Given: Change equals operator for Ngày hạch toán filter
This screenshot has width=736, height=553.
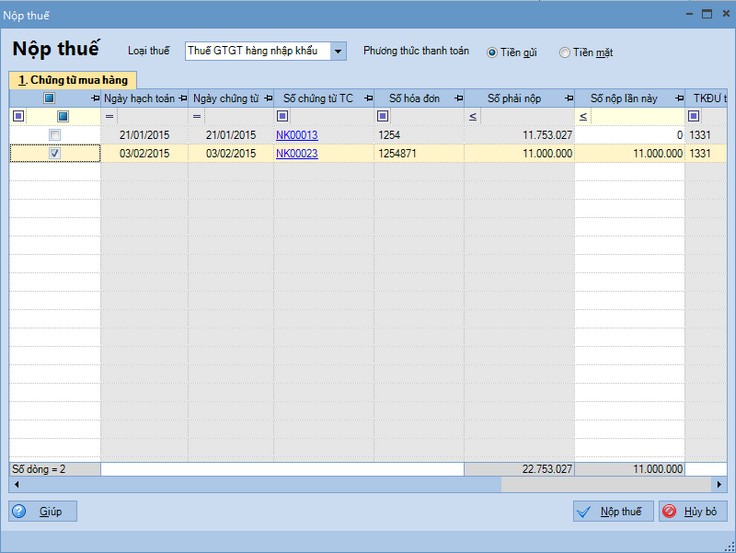Looking at the screenshot, I should tap(109, 116).
